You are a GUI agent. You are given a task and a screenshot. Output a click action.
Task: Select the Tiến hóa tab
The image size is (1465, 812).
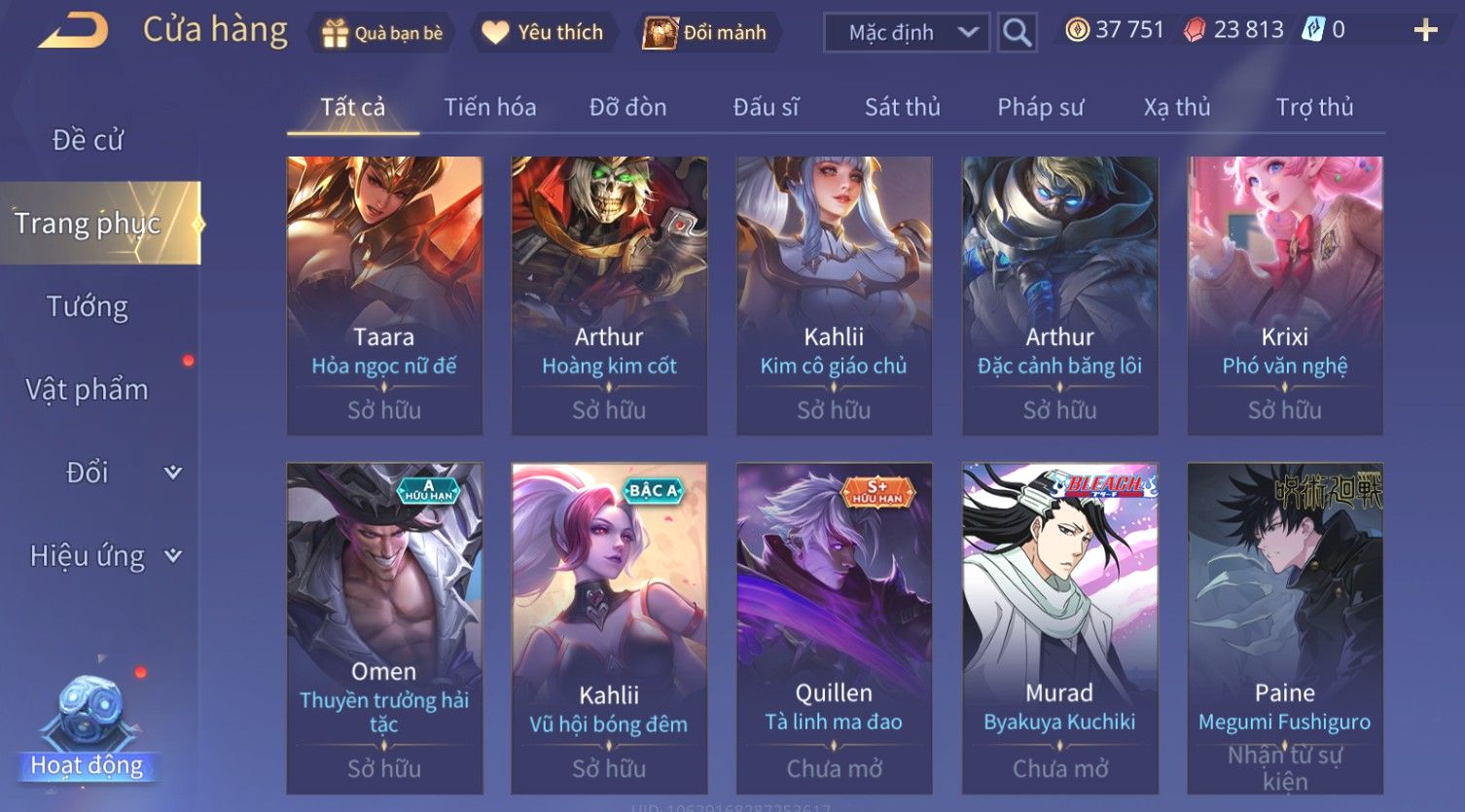[490, 107]
